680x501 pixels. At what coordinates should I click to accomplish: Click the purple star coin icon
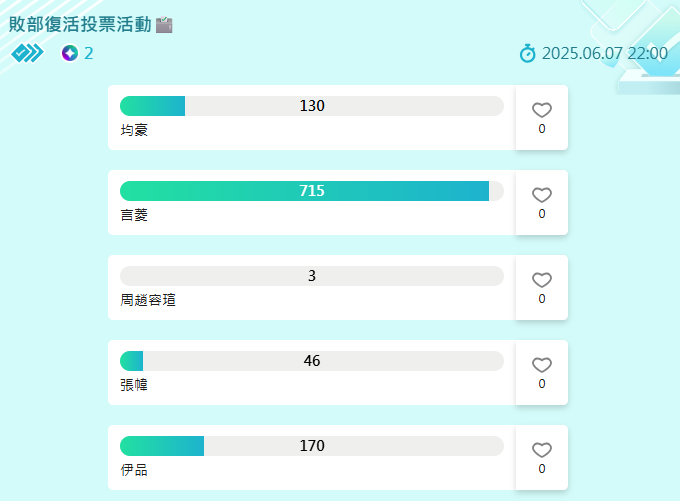click(x=70, y=53)
